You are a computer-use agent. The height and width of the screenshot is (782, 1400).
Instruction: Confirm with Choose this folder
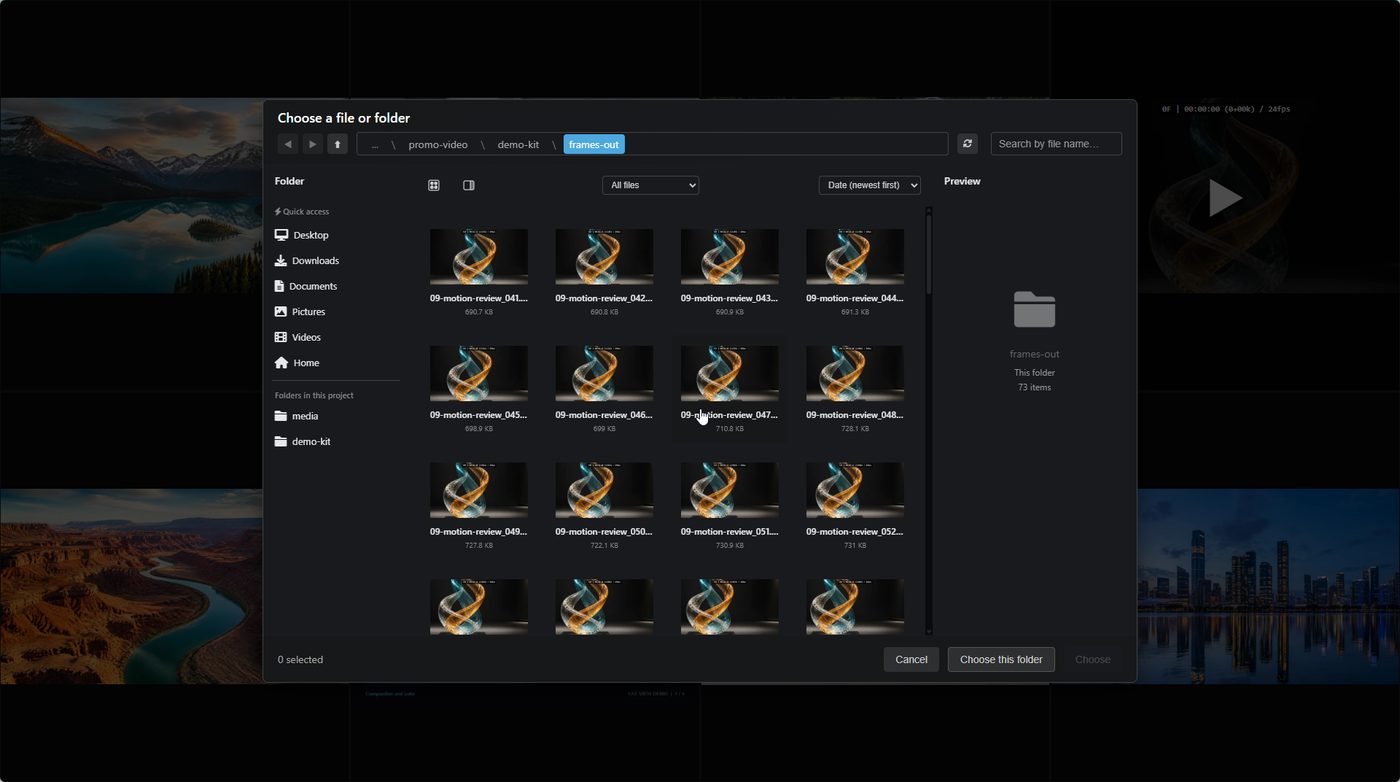point(1001,660)
